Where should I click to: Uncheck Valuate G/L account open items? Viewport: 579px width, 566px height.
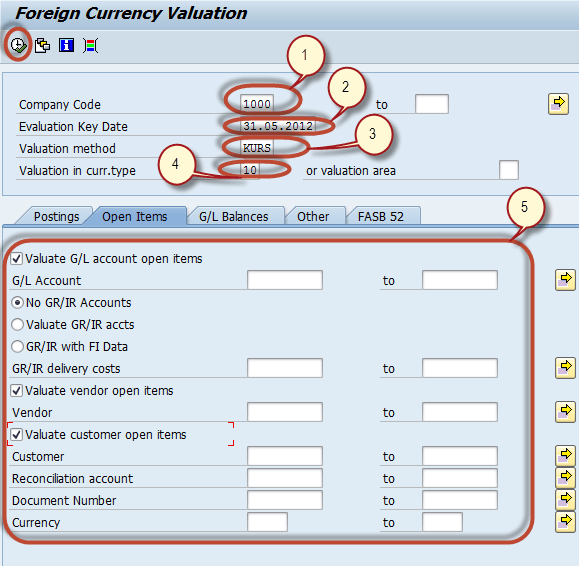(17, 258)
